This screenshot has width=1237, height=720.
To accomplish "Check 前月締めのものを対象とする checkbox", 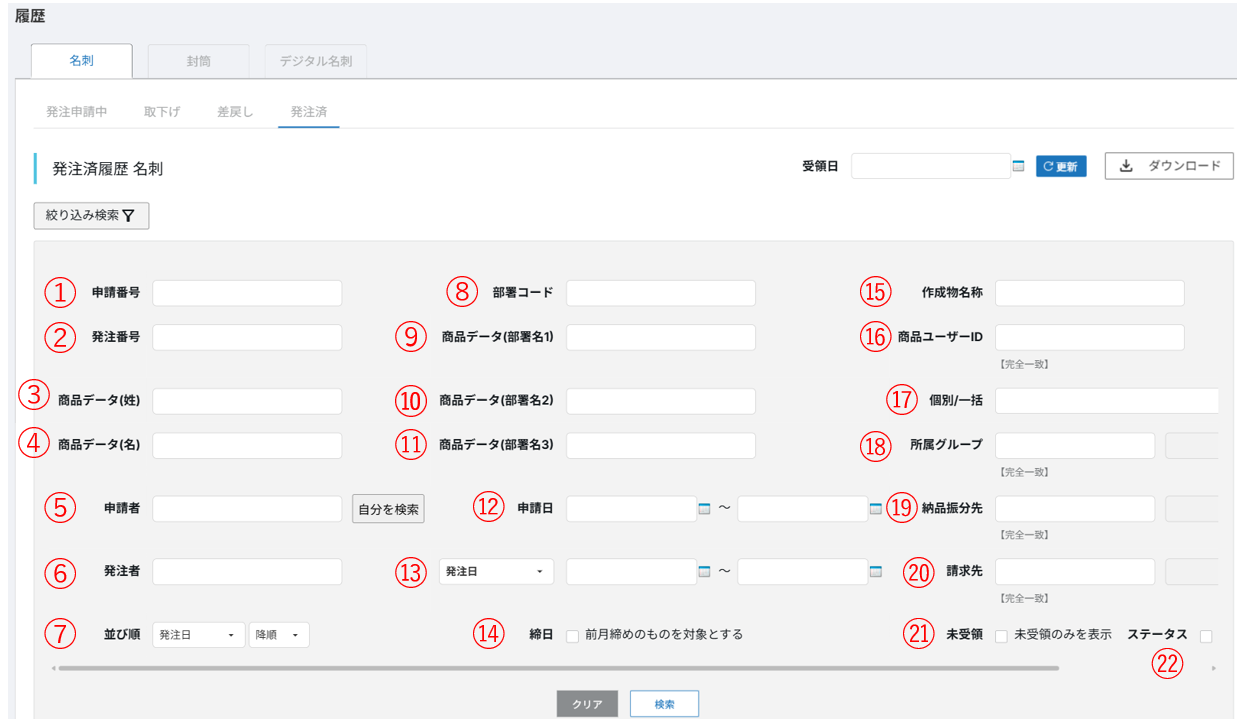I will pos(573,635).
